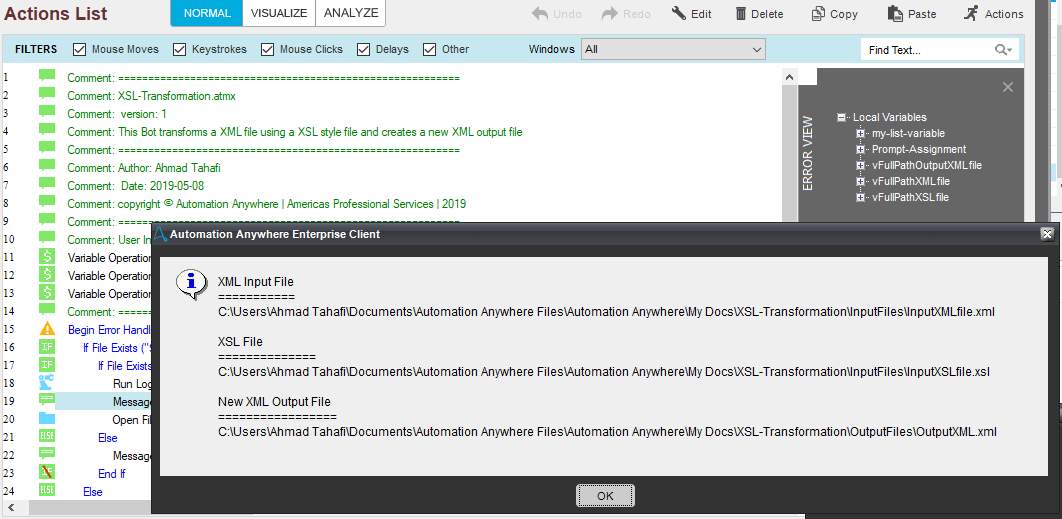Click the vertical scrollbar up arrow
Viewport: 1062px width, 519px height.
[789, 77]
